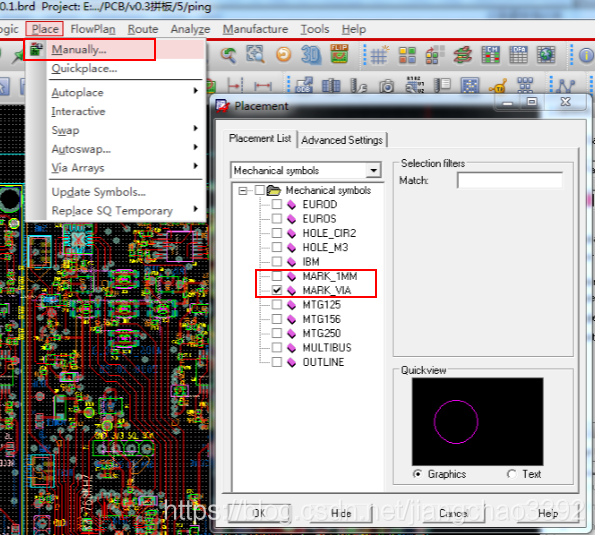Click the ruler with wrench icon

[359, 86]
